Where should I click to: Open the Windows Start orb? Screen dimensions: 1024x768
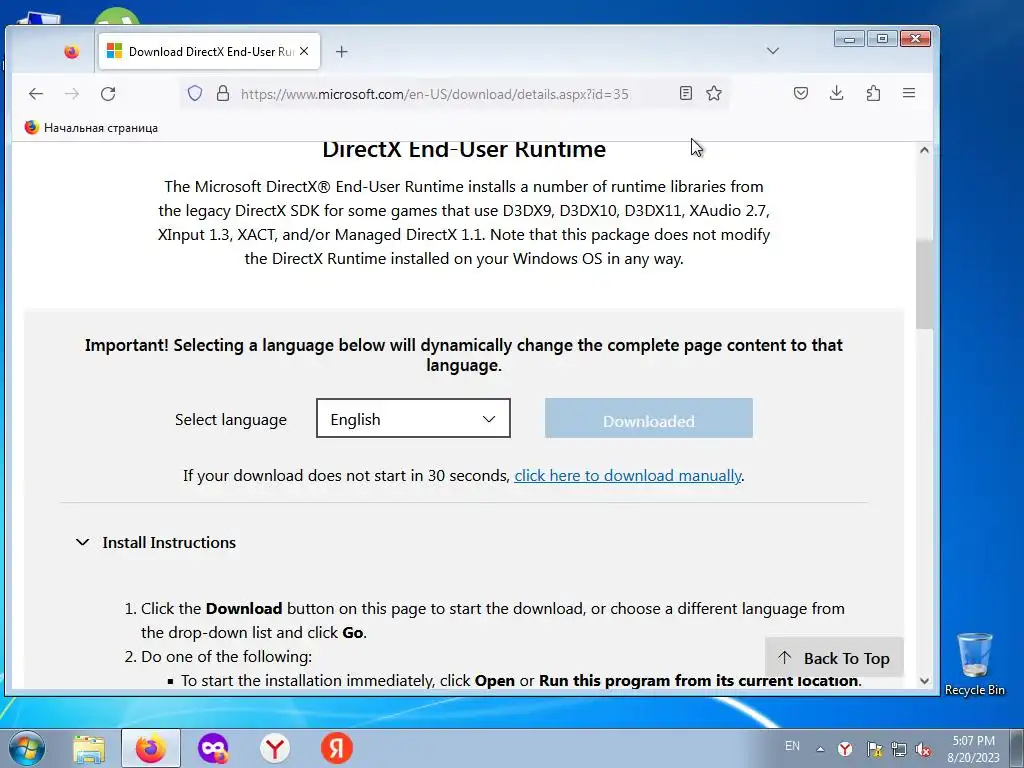tap(26, 748)
